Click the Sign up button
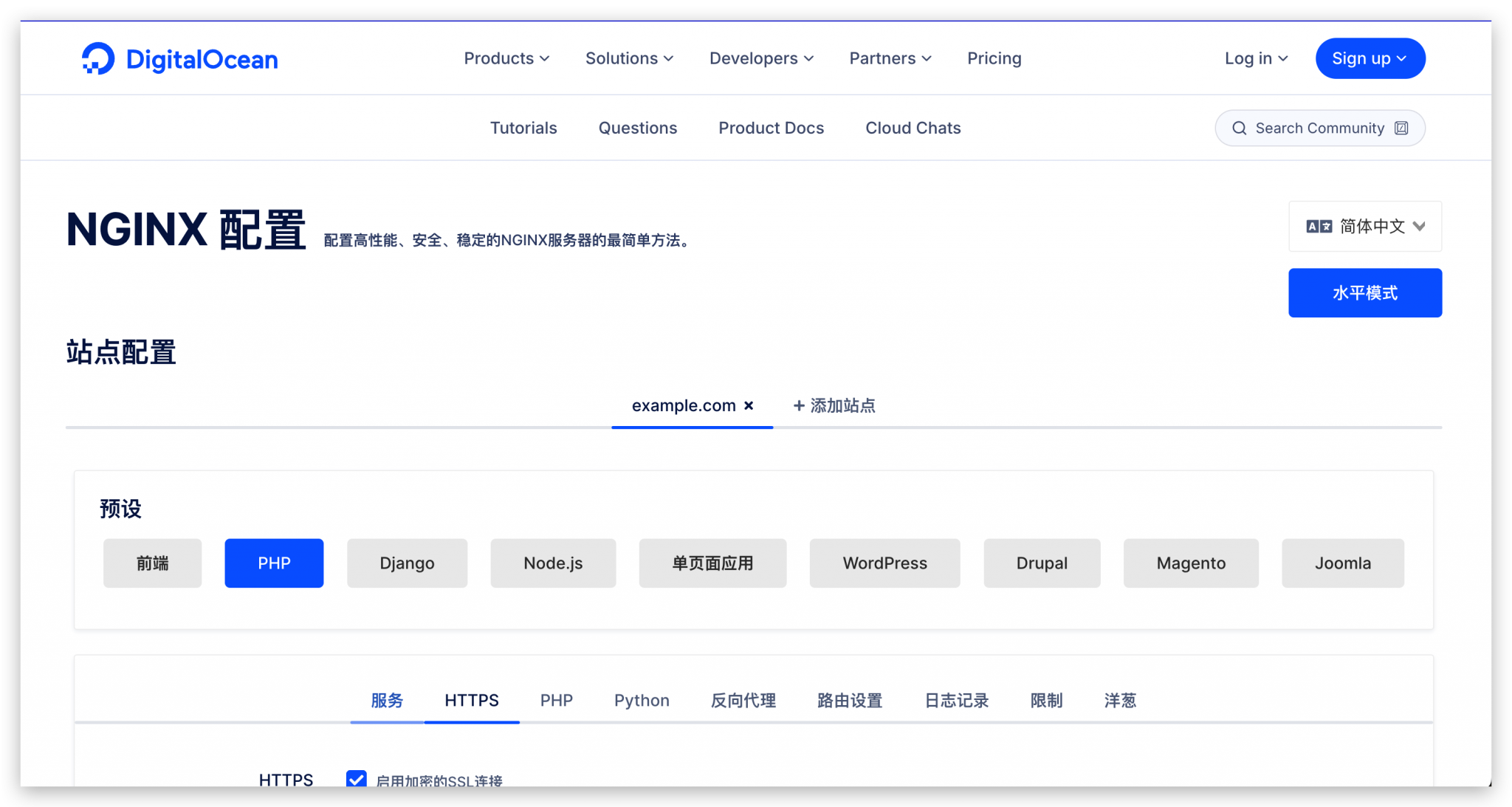Image resolution: width=1512 pixels, height=807 pixels. pyautogui.click(x=1370, y=58)
